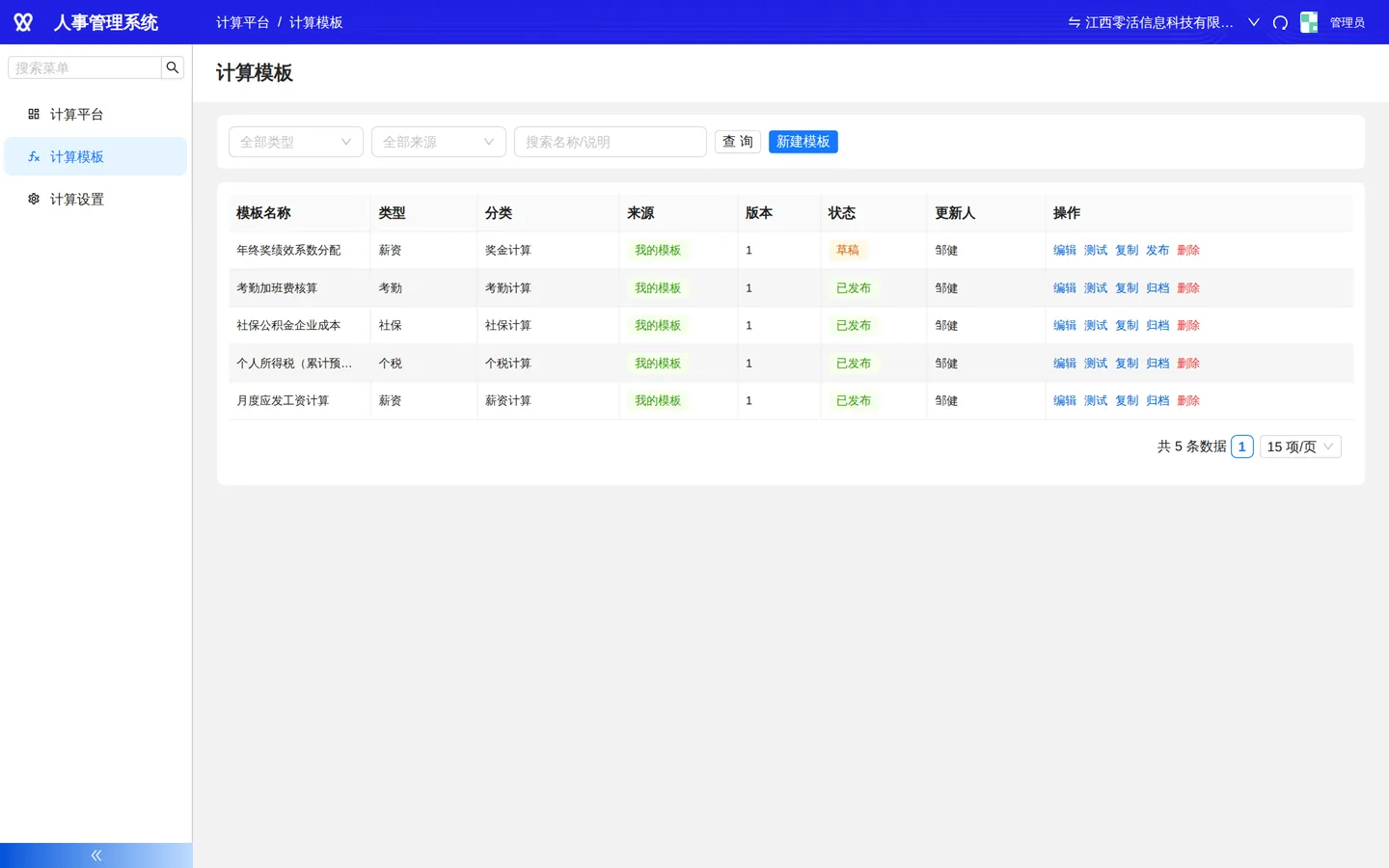Click 计算平台 in the breadcrumb

(243, 22)
